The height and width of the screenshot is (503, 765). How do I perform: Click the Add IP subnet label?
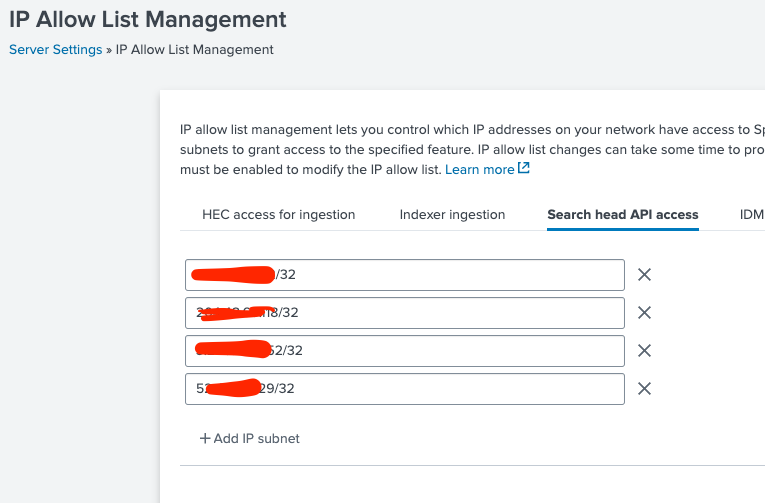pos(257,438)
